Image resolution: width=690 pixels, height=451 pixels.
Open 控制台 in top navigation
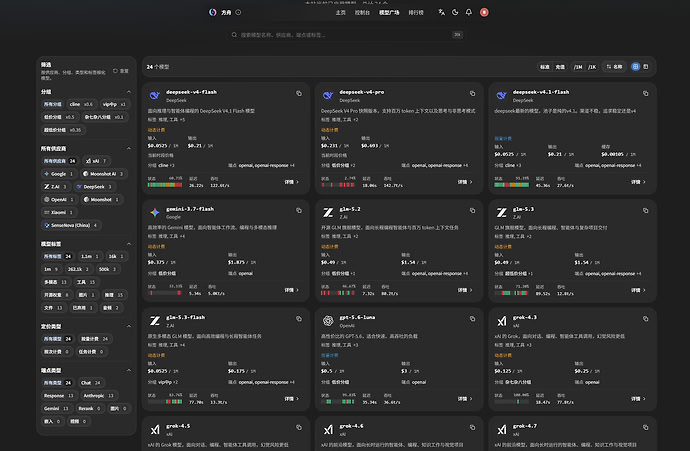pos(362,12)
